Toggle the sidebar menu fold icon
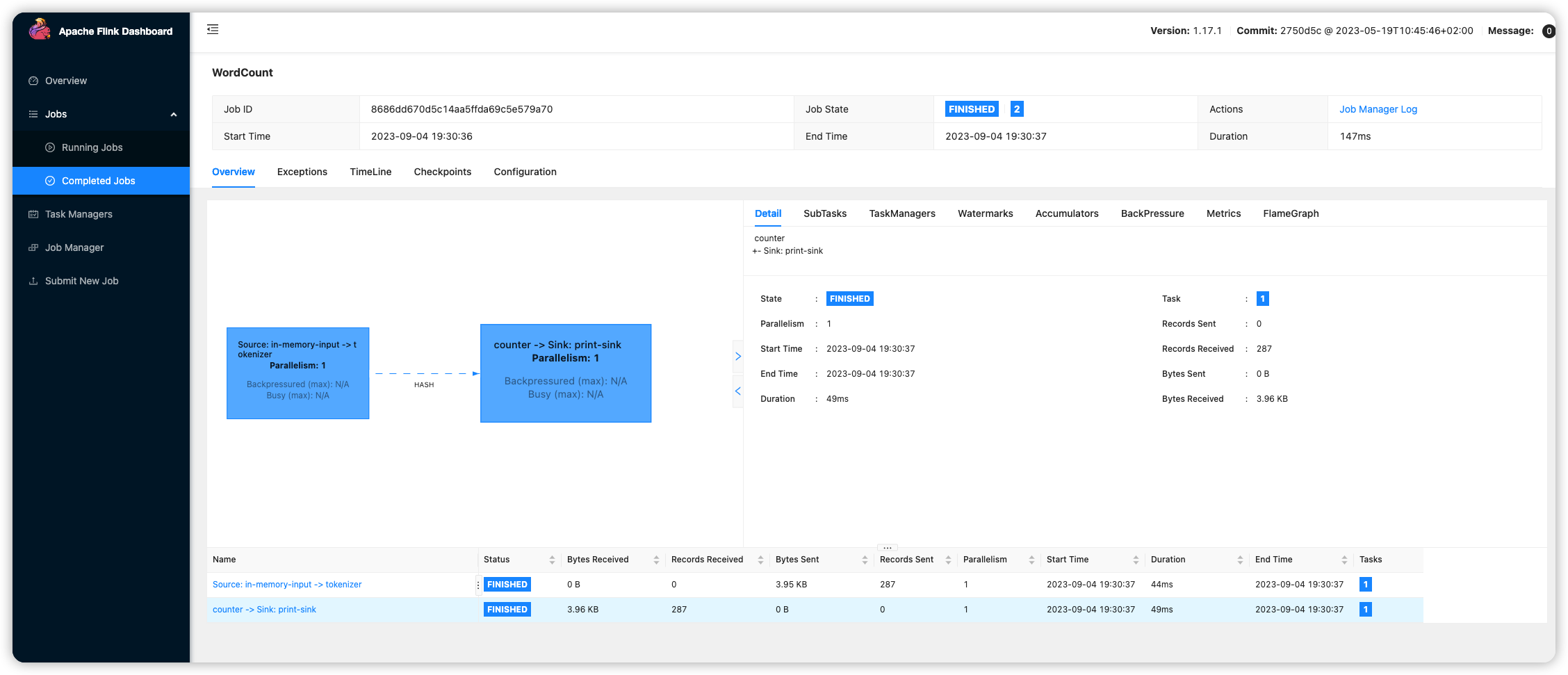Viewport: 1568px width, 675px height. [x=213, y=29]
